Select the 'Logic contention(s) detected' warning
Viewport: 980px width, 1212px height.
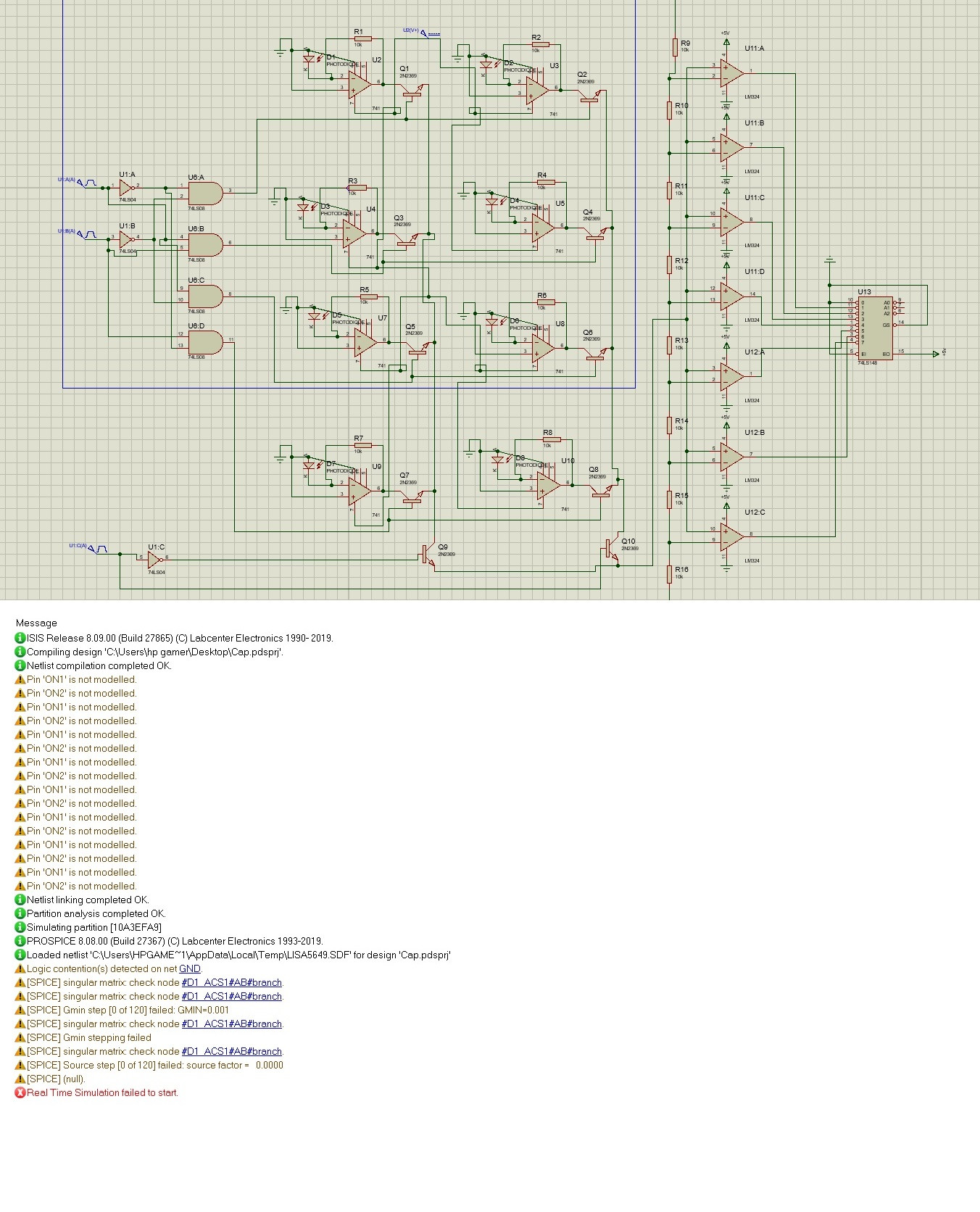click(x=115, y=968)
